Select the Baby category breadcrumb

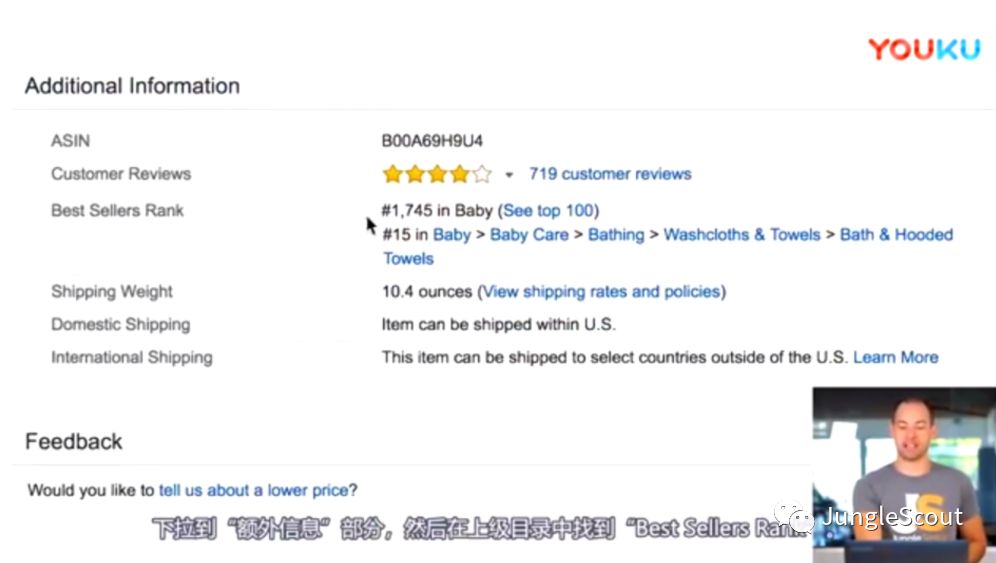pos(452,235)
